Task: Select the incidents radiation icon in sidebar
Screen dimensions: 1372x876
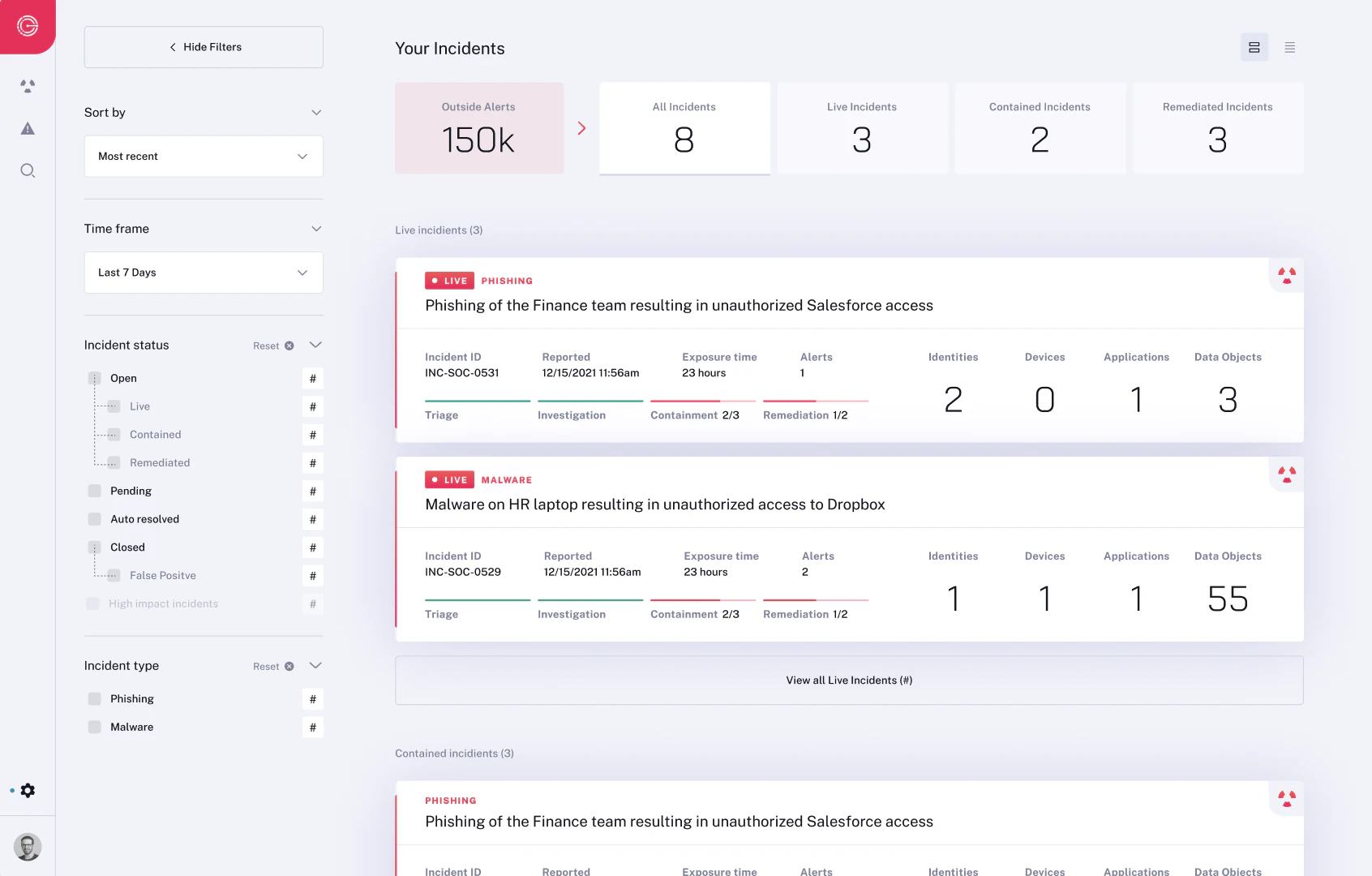Action: pos(28,86)
